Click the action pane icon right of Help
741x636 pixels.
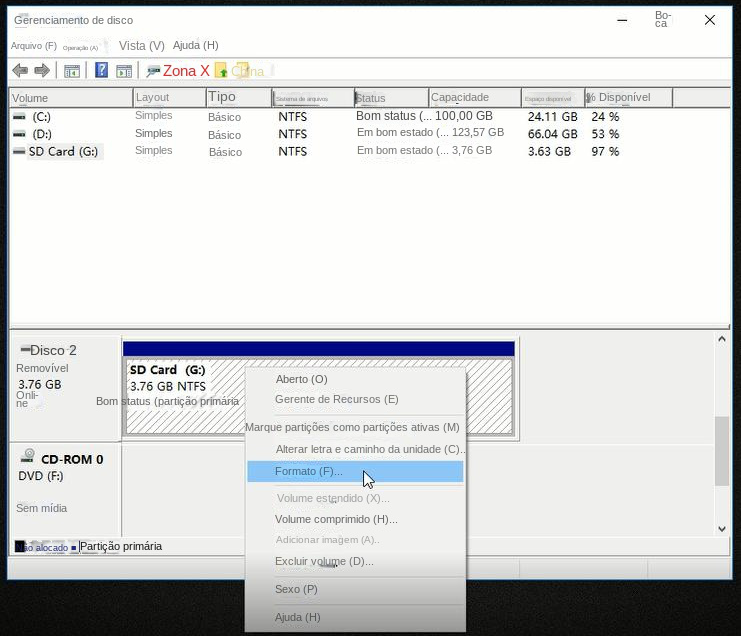124,71
